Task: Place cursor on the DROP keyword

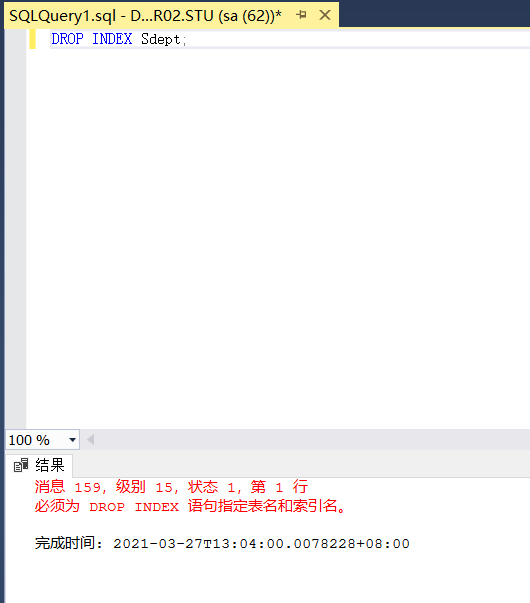Action: (x=67, y=39)
